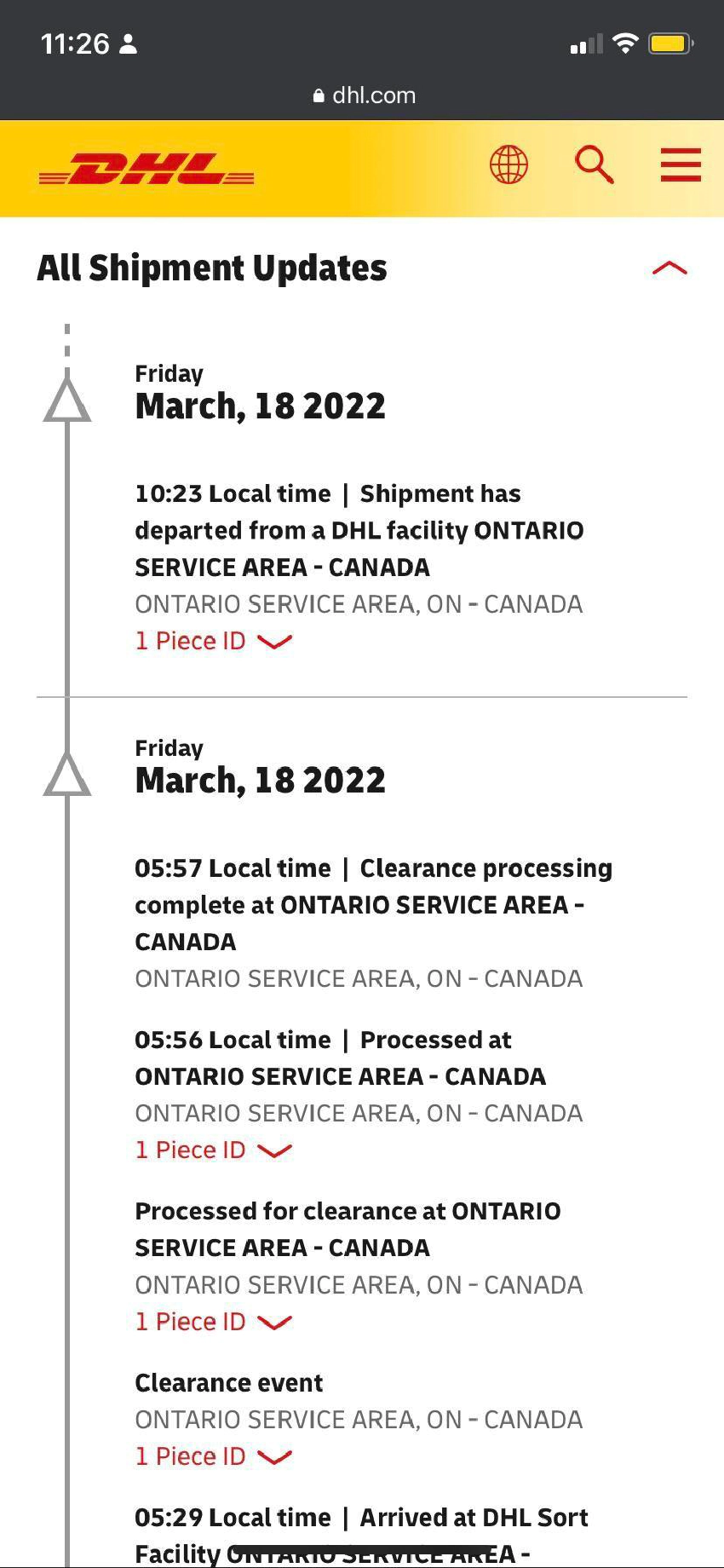This screenshot has width=724, height=1568.
Task: Tap the cellular signal bars icon
Action: [586, 44]
